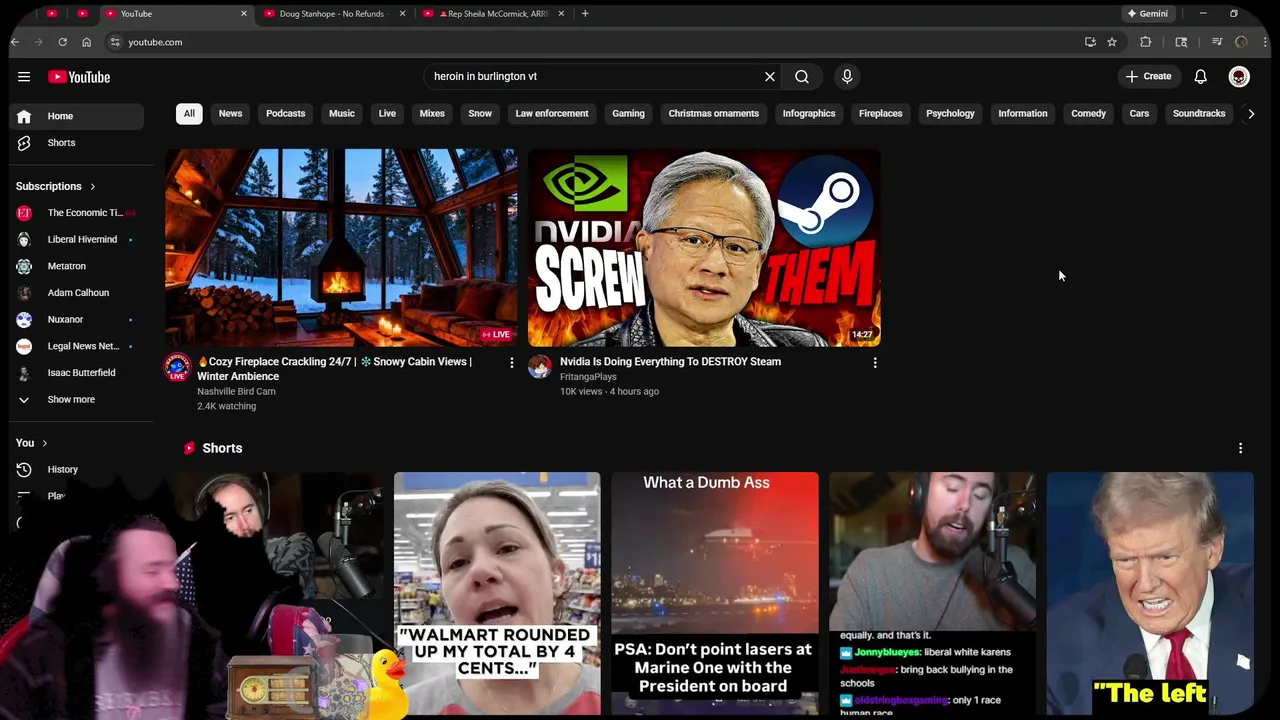Click the magnifier search button
The image size is (1280, 720).
pos(802,77)
